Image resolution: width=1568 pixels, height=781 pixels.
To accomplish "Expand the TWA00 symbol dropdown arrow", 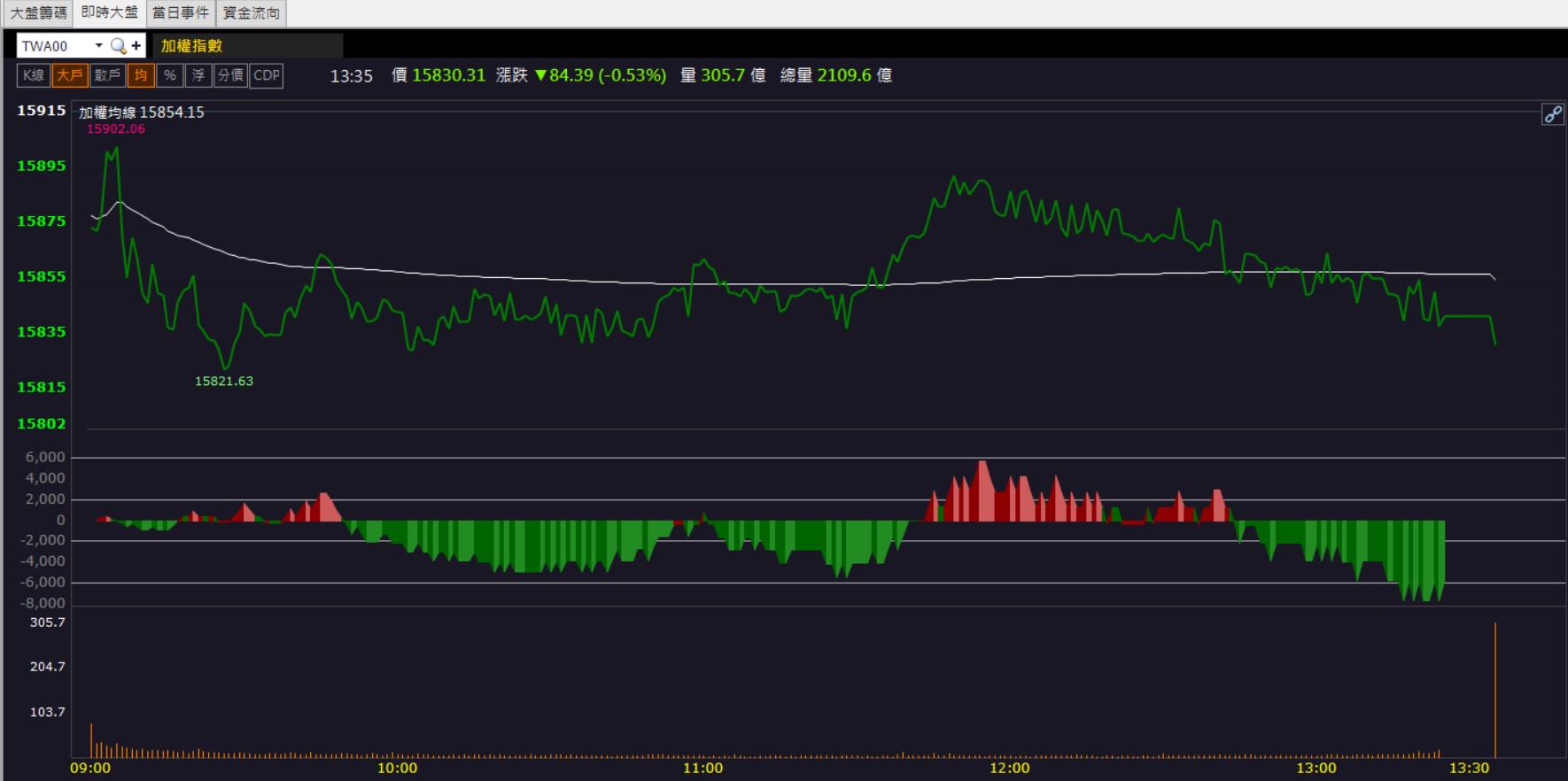I will pyautogui.click(x=98, y=46).
